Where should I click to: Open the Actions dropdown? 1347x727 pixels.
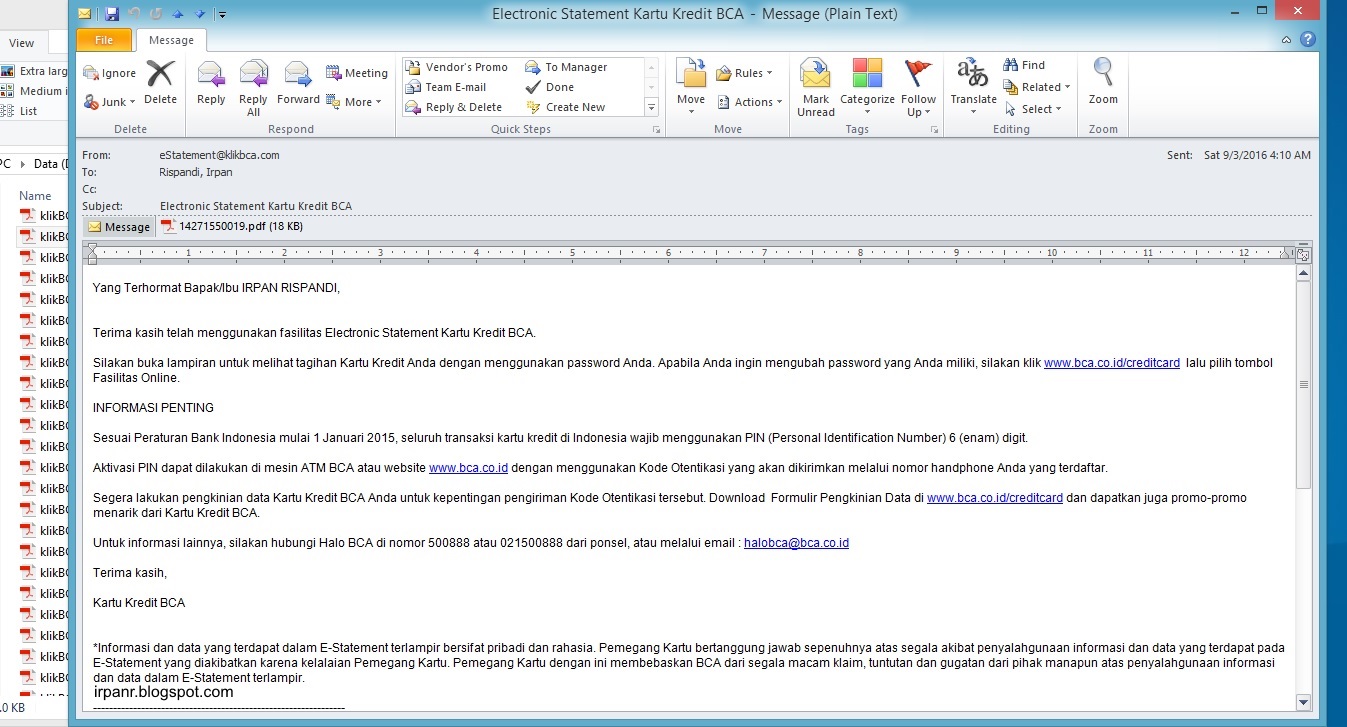click(749, 102)
